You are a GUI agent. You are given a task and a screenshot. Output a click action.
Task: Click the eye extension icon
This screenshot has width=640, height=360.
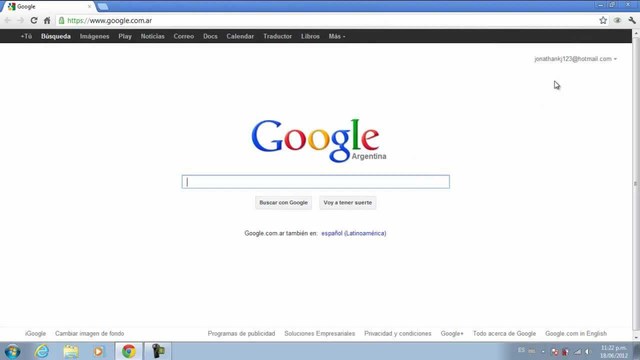click(617, 20)
